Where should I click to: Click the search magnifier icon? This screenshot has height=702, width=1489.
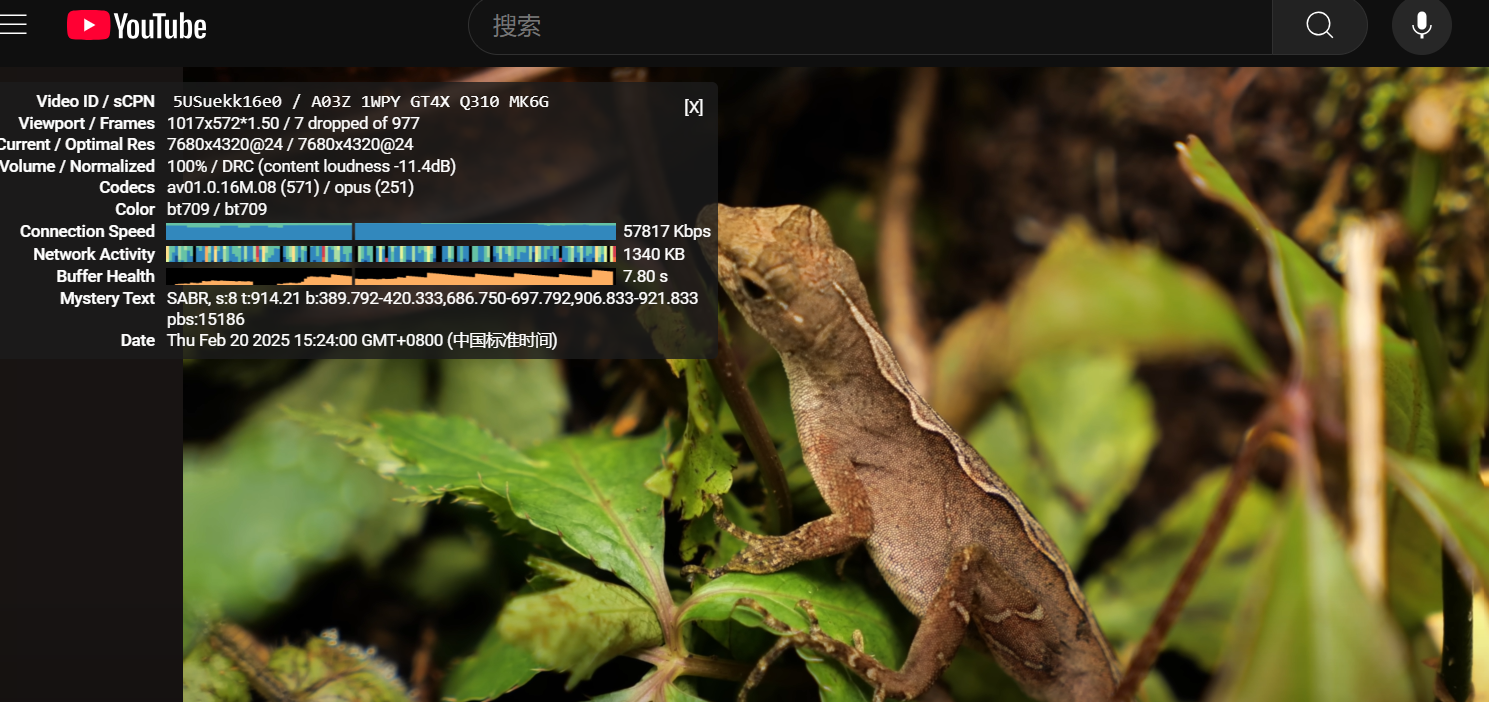coord(1319,26)
